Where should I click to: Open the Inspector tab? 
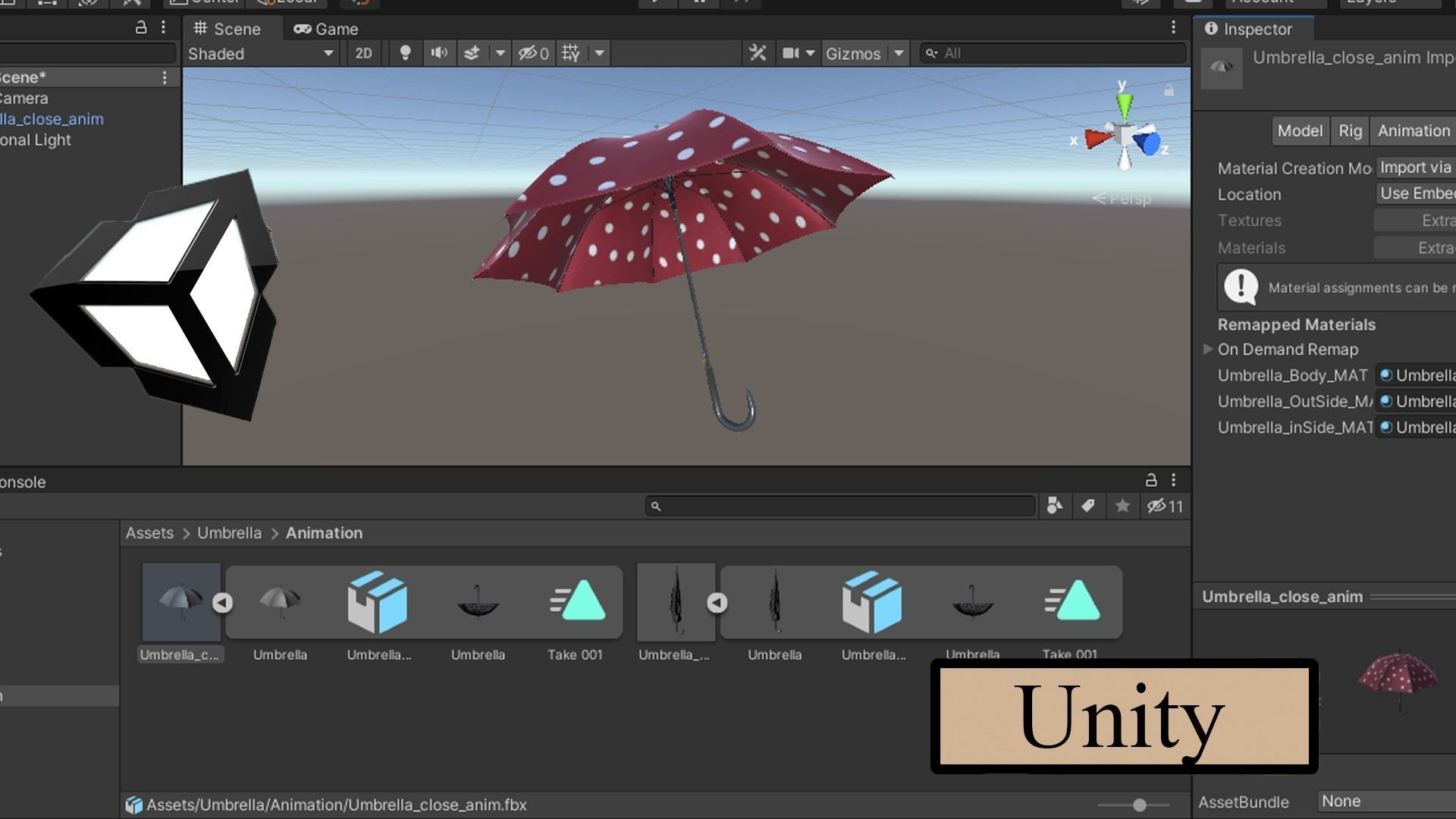coord(1248,29)
